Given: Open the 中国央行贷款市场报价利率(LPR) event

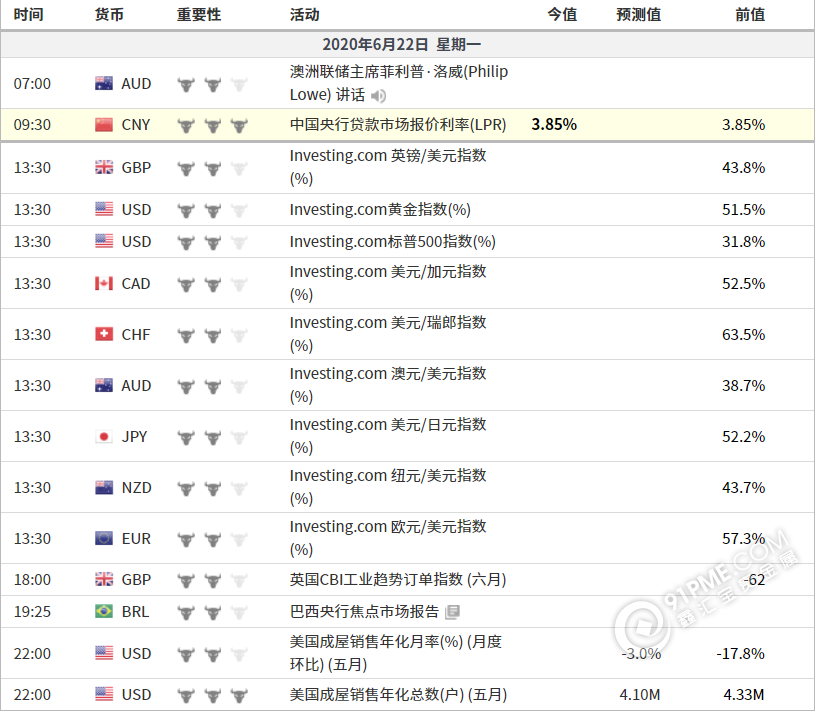Looking at the screenshot, I should [398, 125].
